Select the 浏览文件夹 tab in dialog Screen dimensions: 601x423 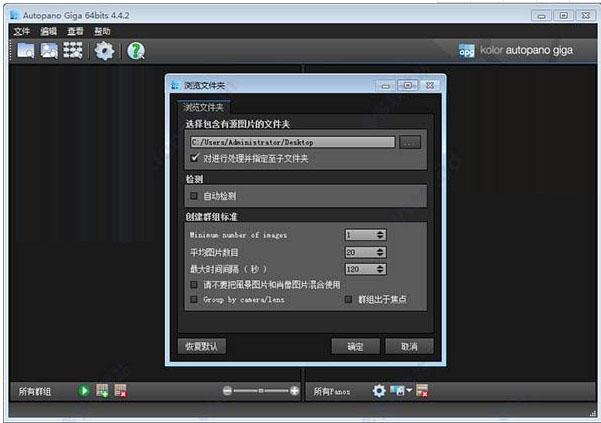coord(204,107)
